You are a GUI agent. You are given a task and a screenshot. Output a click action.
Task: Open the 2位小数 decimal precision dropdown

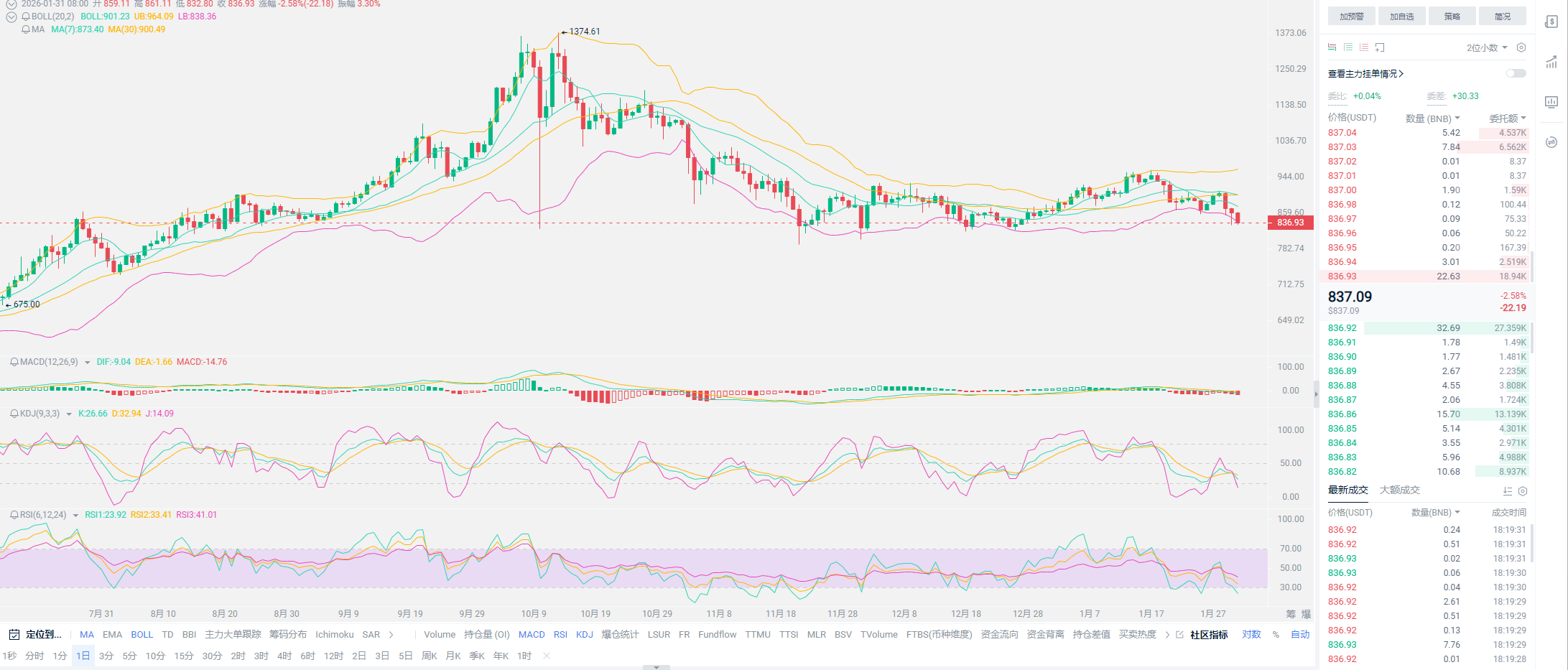[x=1486, y=47]
